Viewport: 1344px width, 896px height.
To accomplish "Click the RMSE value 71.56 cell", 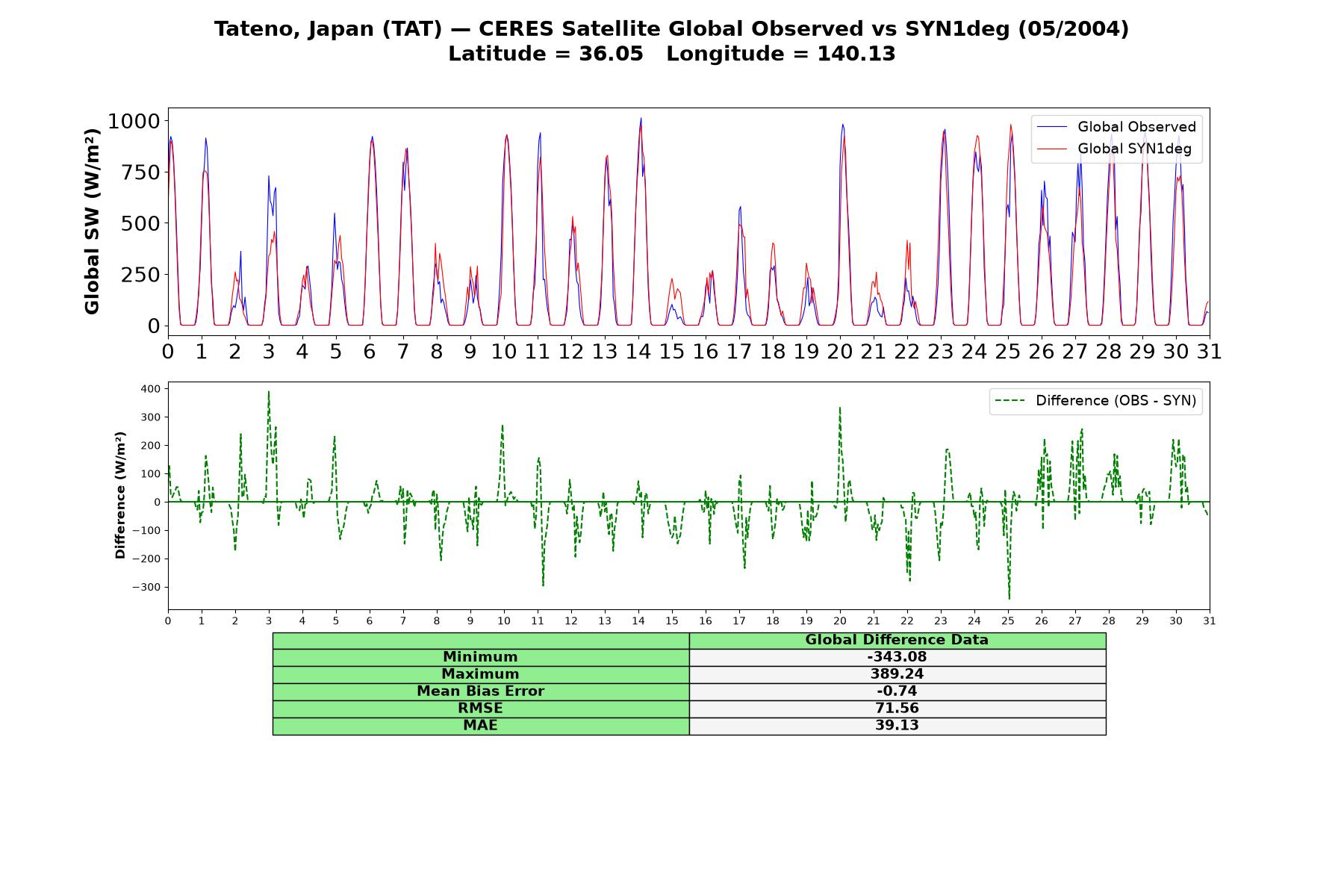I will (897, 709).
